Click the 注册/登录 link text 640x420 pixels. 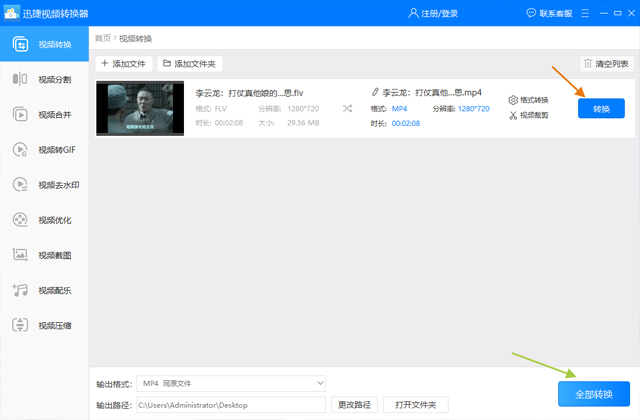pos(440,13)
